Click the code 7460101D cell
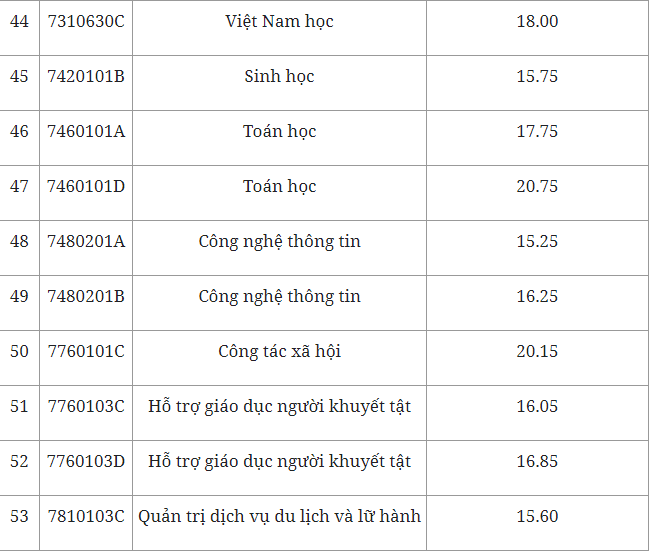 click(86, 187)
